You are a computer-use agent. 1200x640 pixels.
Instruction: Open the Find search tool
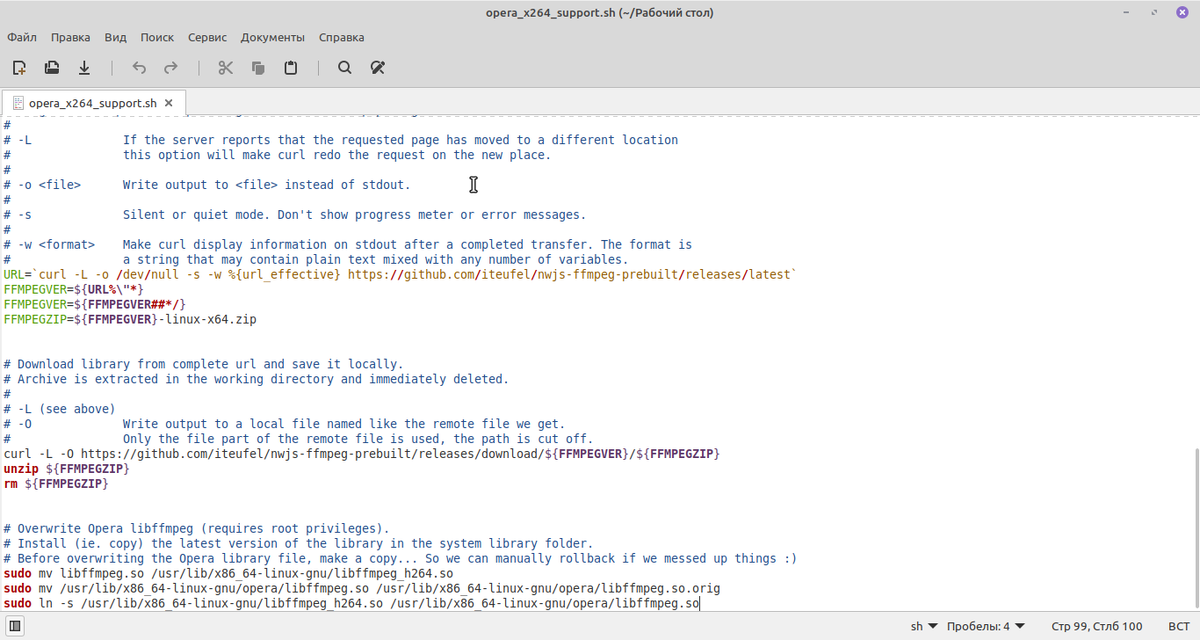point(344,68)
